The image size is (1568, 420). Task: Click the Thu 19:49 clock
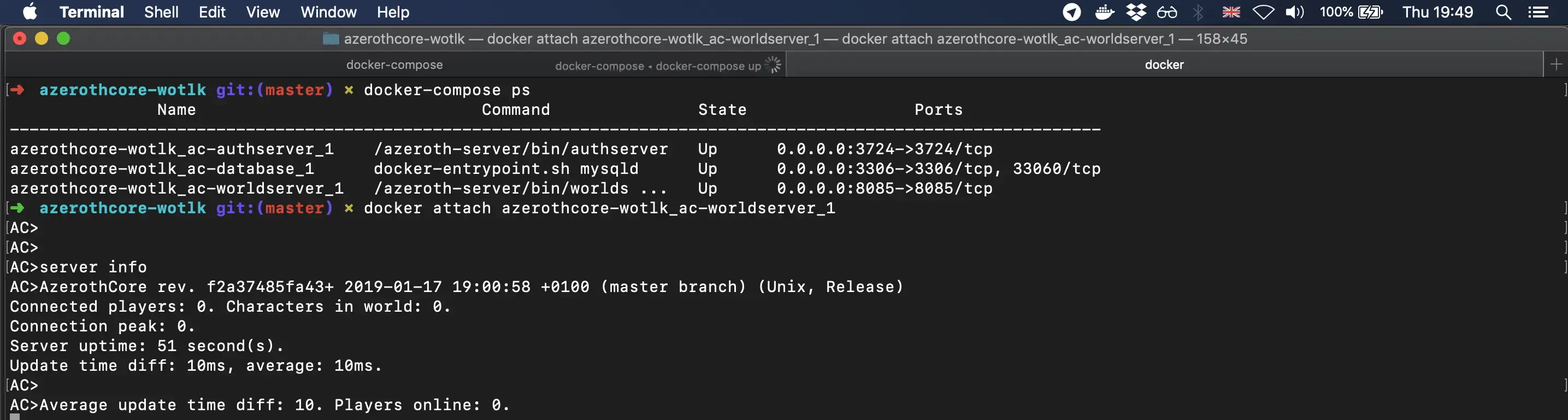1438,12
